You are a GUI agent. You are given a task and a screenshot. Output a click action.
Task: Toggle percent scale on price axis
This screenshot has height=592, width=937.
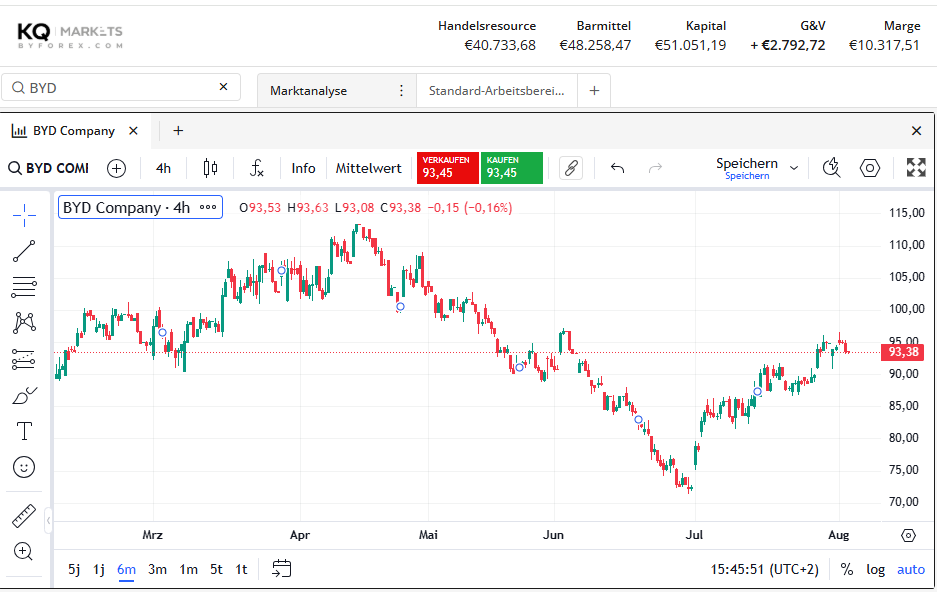(x=847, y=569)
